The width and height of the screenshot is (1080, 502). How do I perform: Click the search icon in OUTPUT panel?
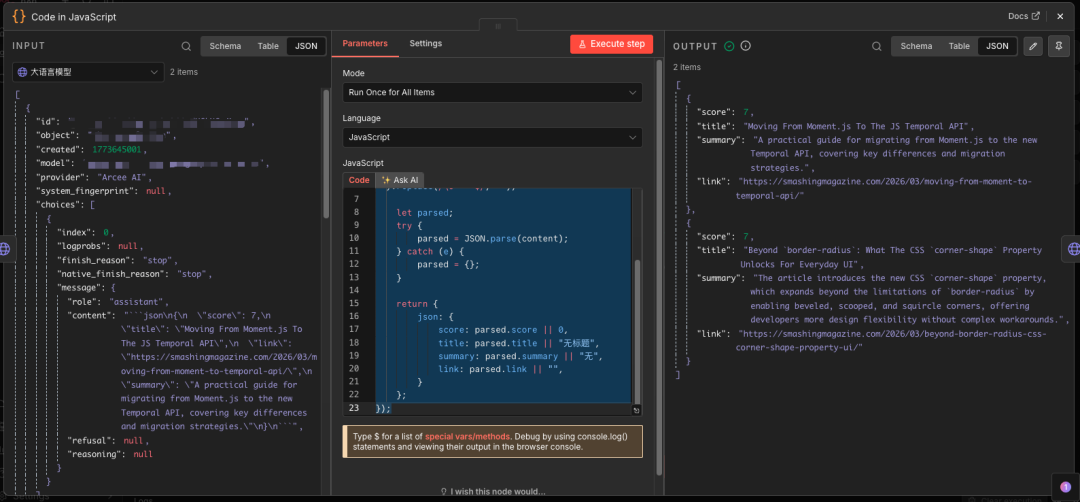click(876, 46)
